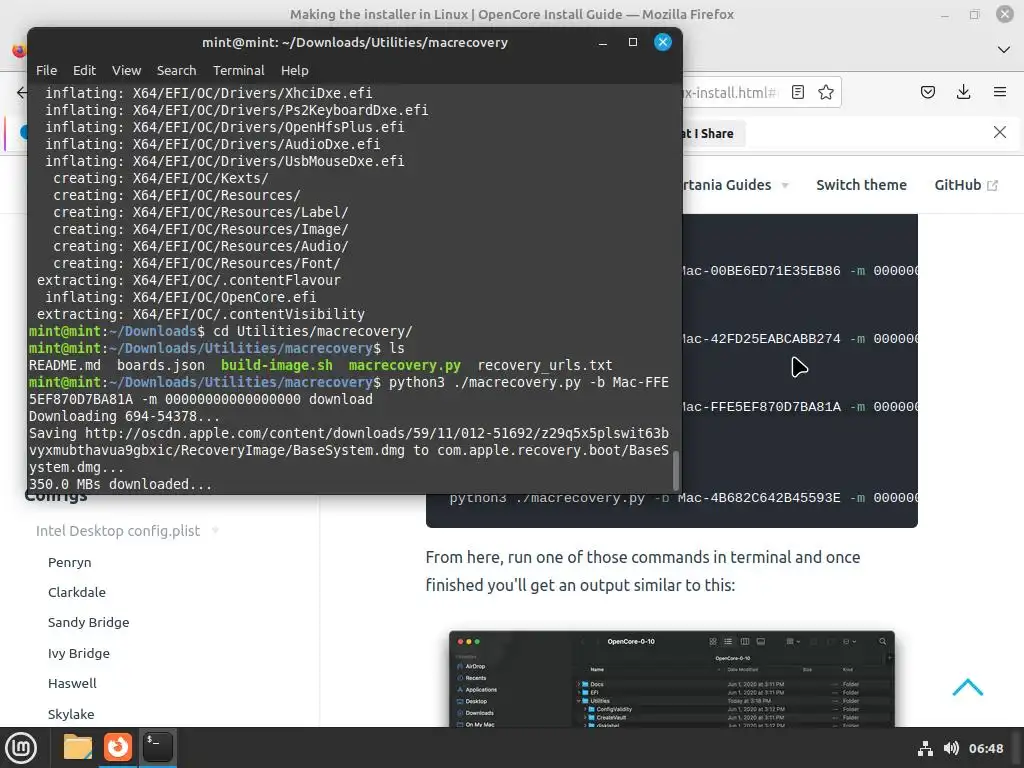Expand the Dortania Guides dropdown
1024x768 pixels.
[735, 185]
